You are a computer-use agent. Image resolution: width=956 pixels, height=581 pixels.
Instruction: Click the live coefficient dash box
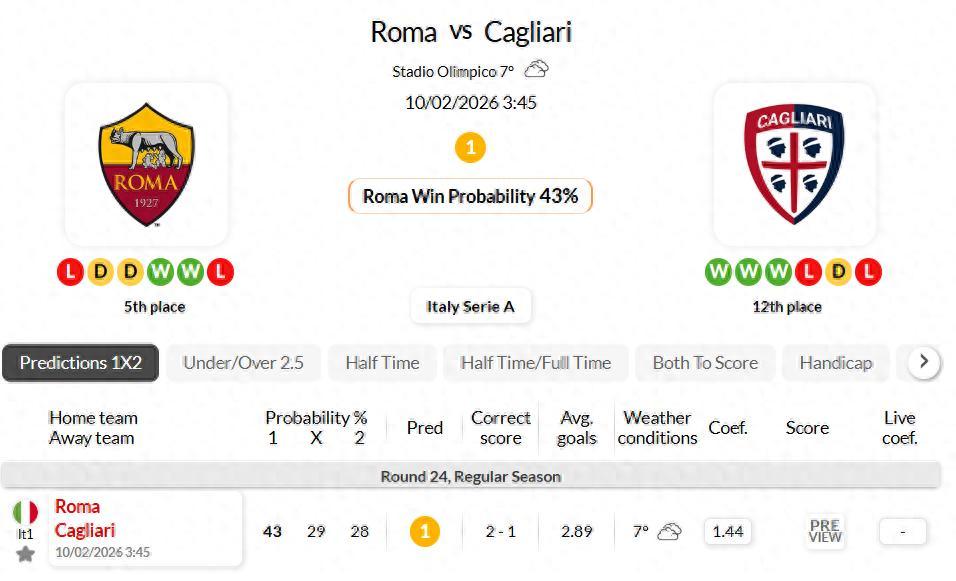pos(902,531)
